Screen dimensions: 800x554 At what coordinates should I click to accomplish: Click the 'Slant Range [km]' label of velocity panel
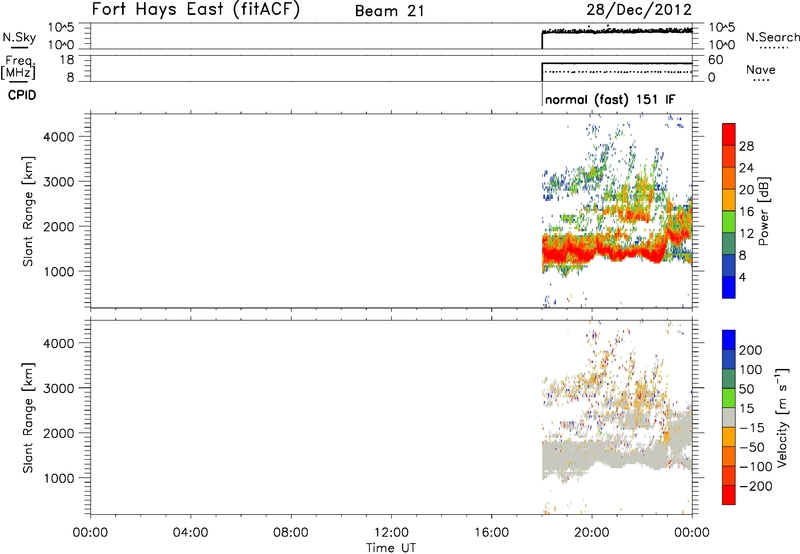click(28, 418)
